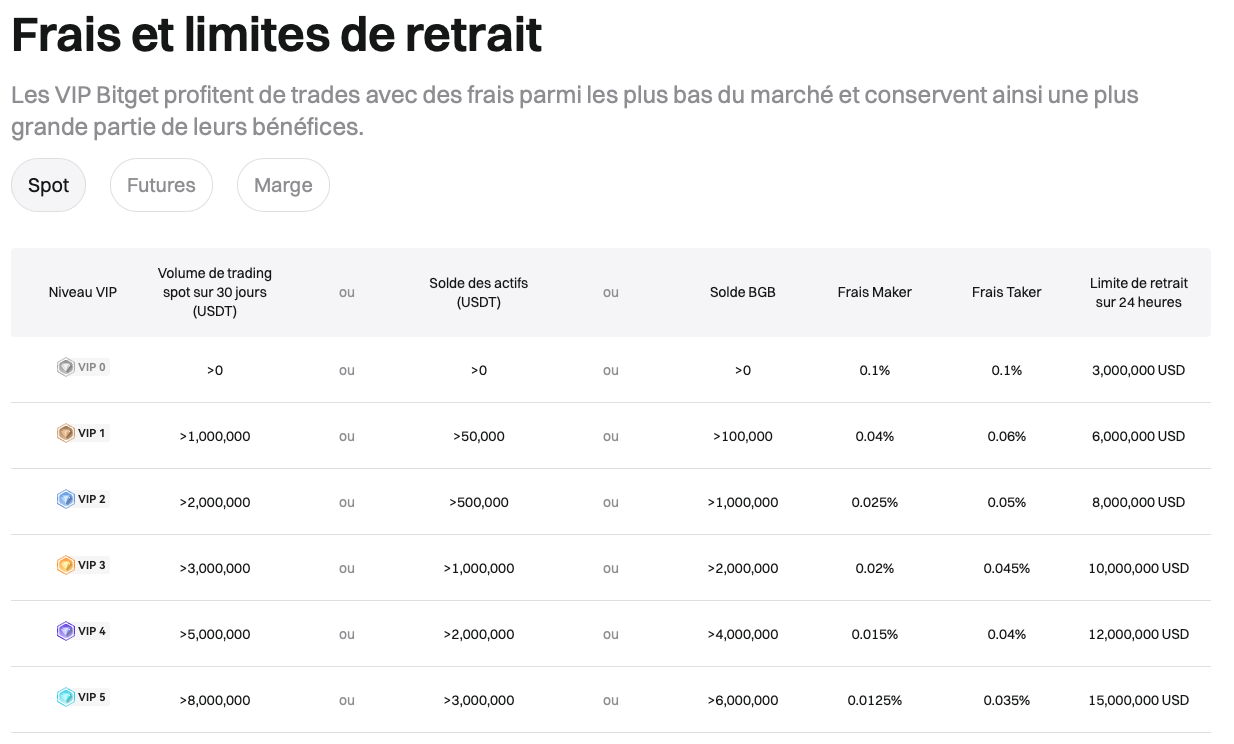Click the 30-day spot trading volume header
Image resolution: width=1234 pixels, height=744 pixels.
(214, 292)
